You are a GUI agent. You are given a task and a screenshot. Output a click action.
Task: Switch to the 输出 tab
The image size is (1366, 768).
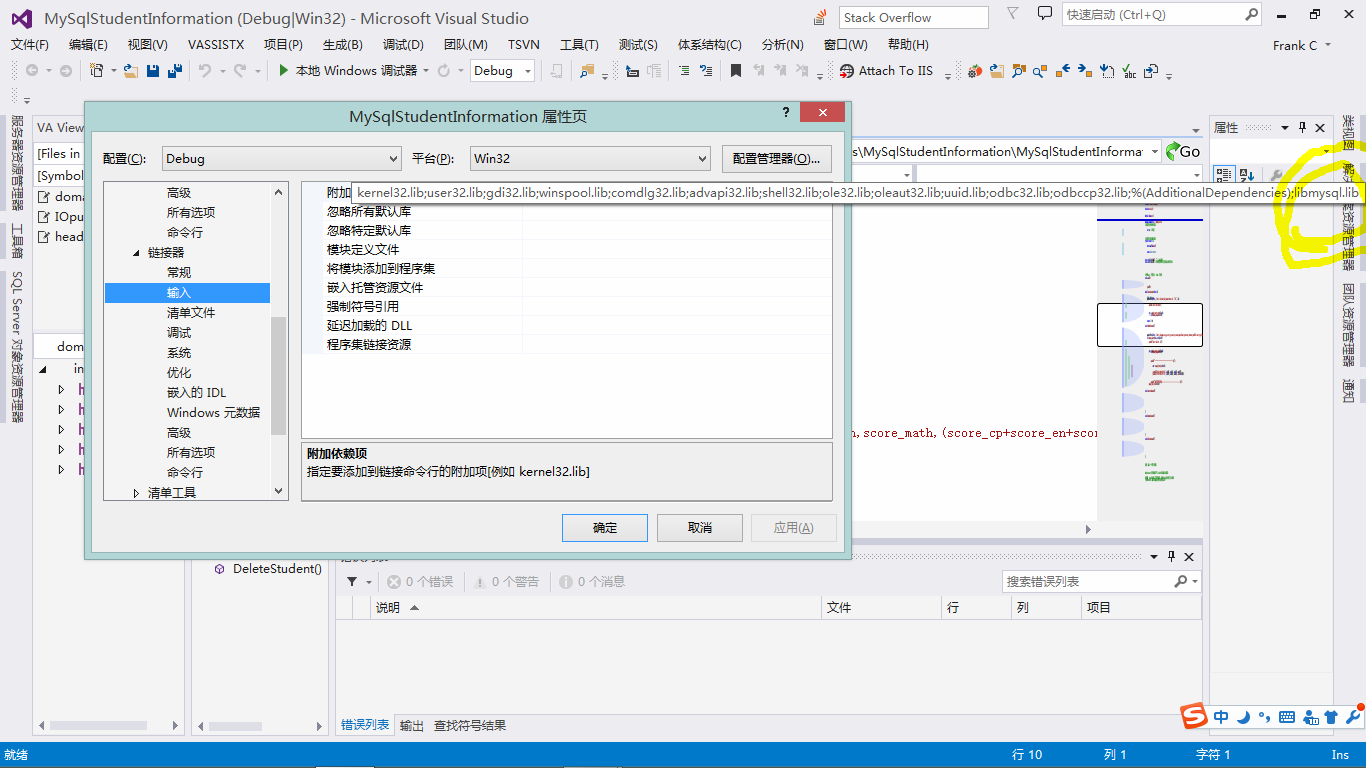(x=412, y=726)
